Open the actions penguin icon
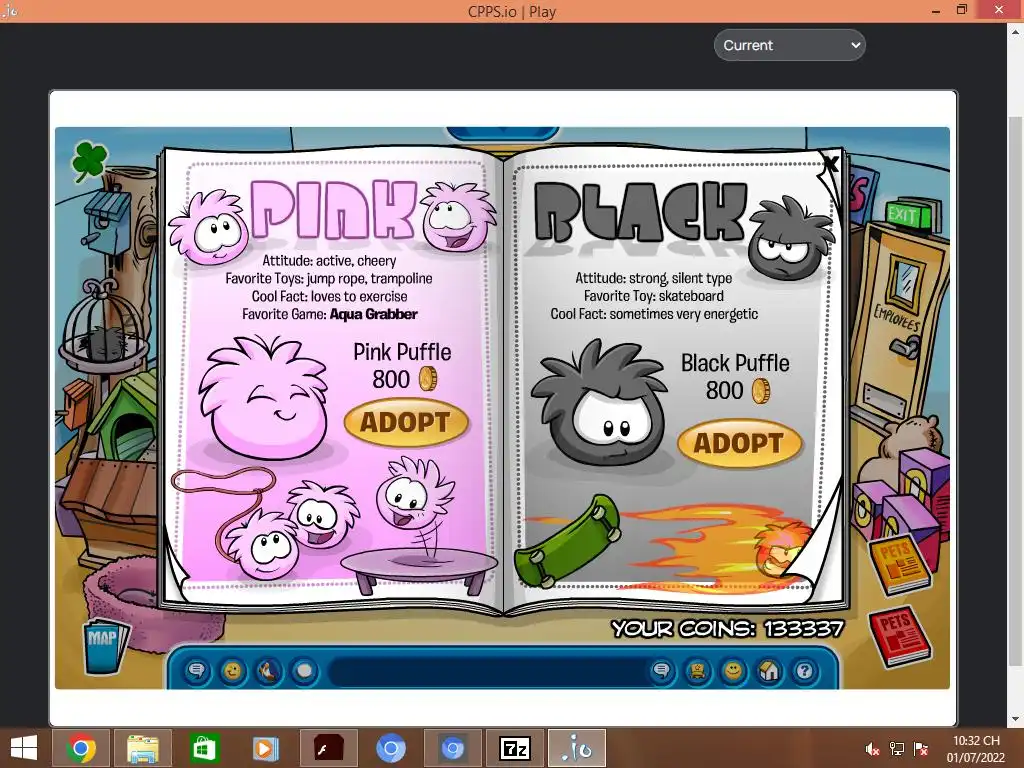This screenshot has height=768, width=1024. pyautogui.click(x=268, y=671)
